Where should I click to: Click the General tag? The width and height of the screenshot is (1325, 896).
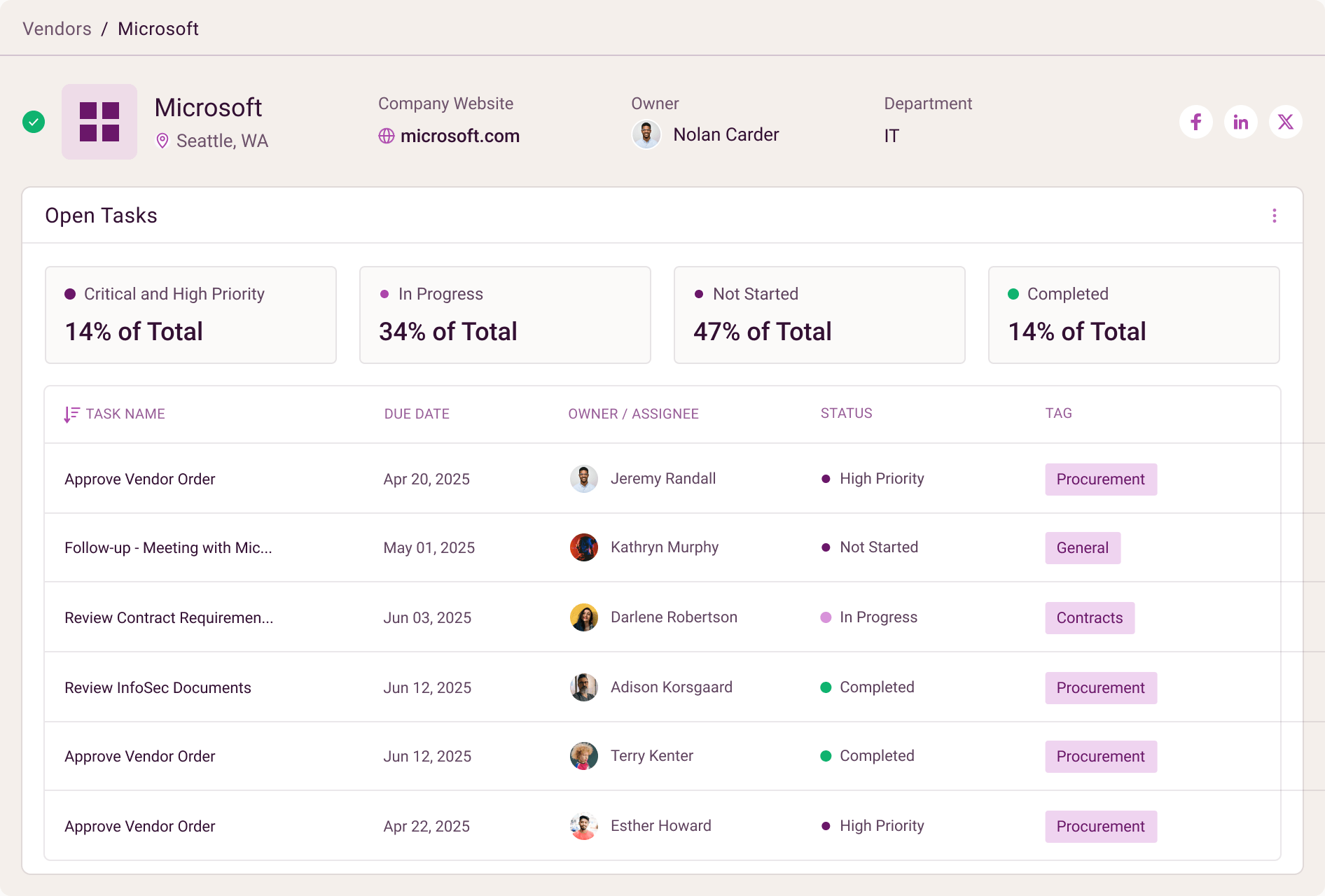(1083, 548)
